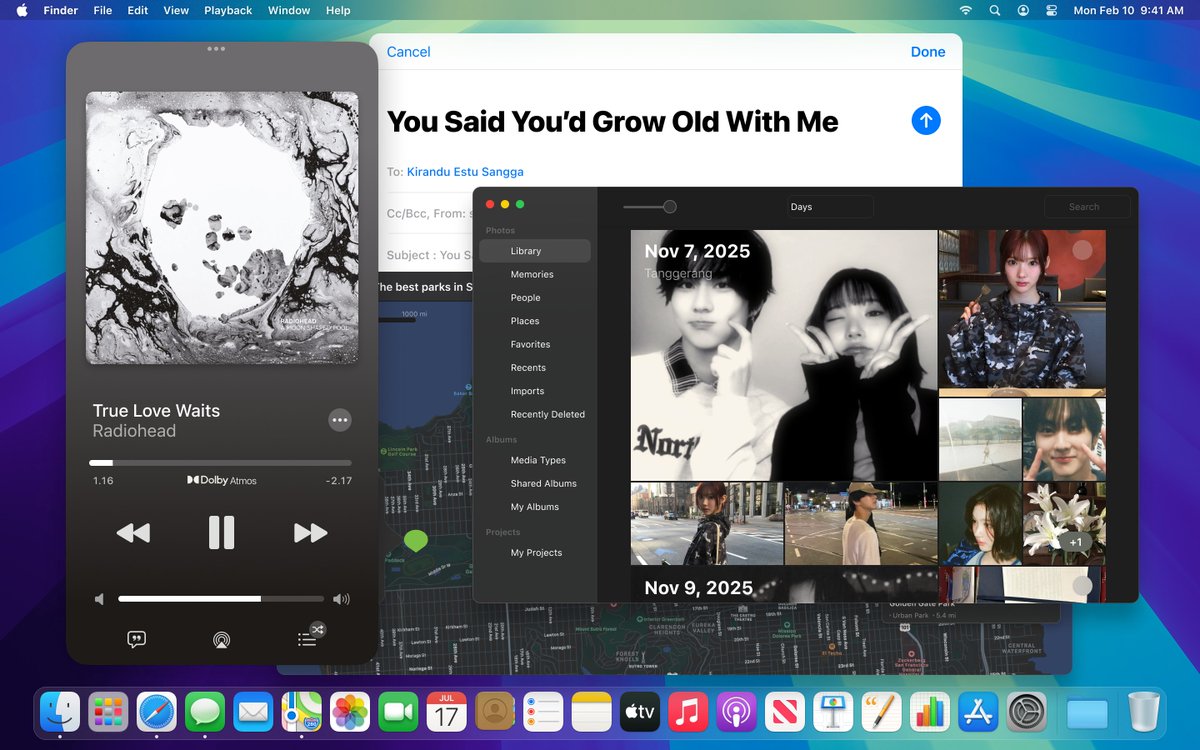Open My Albums in the Photos sidebar

point(535,507)
